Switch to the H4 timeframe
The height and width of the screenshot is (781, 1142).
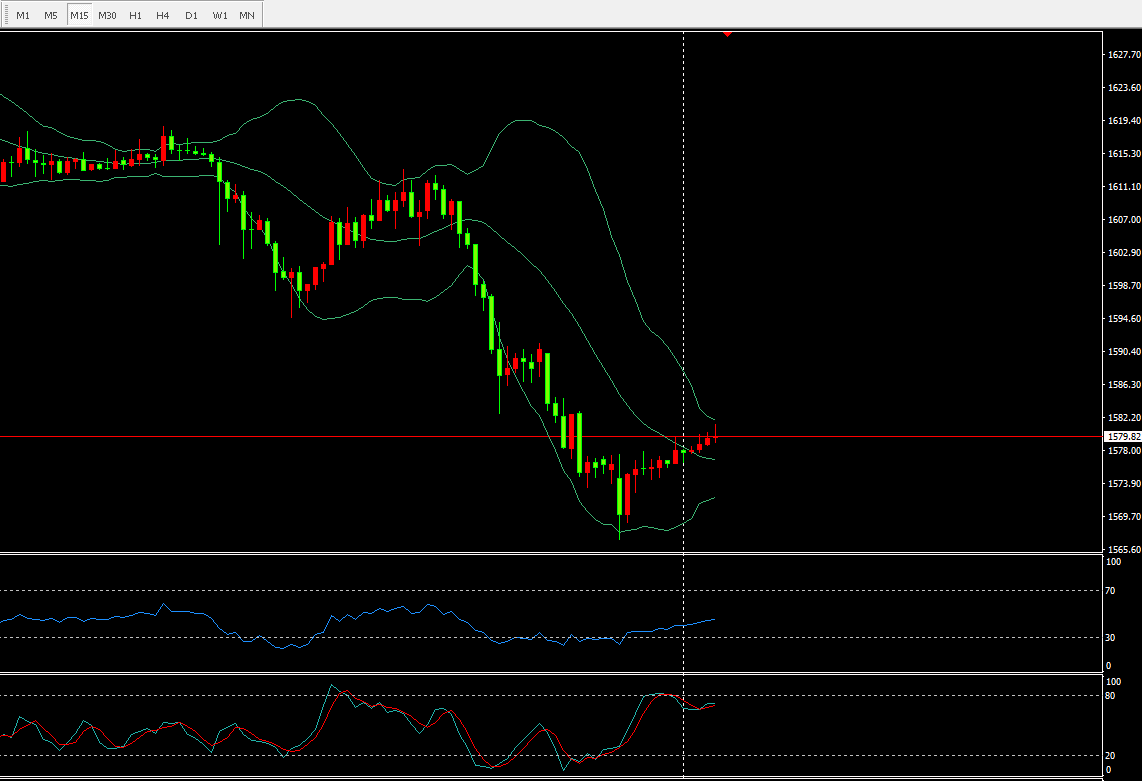pos(163,15)
